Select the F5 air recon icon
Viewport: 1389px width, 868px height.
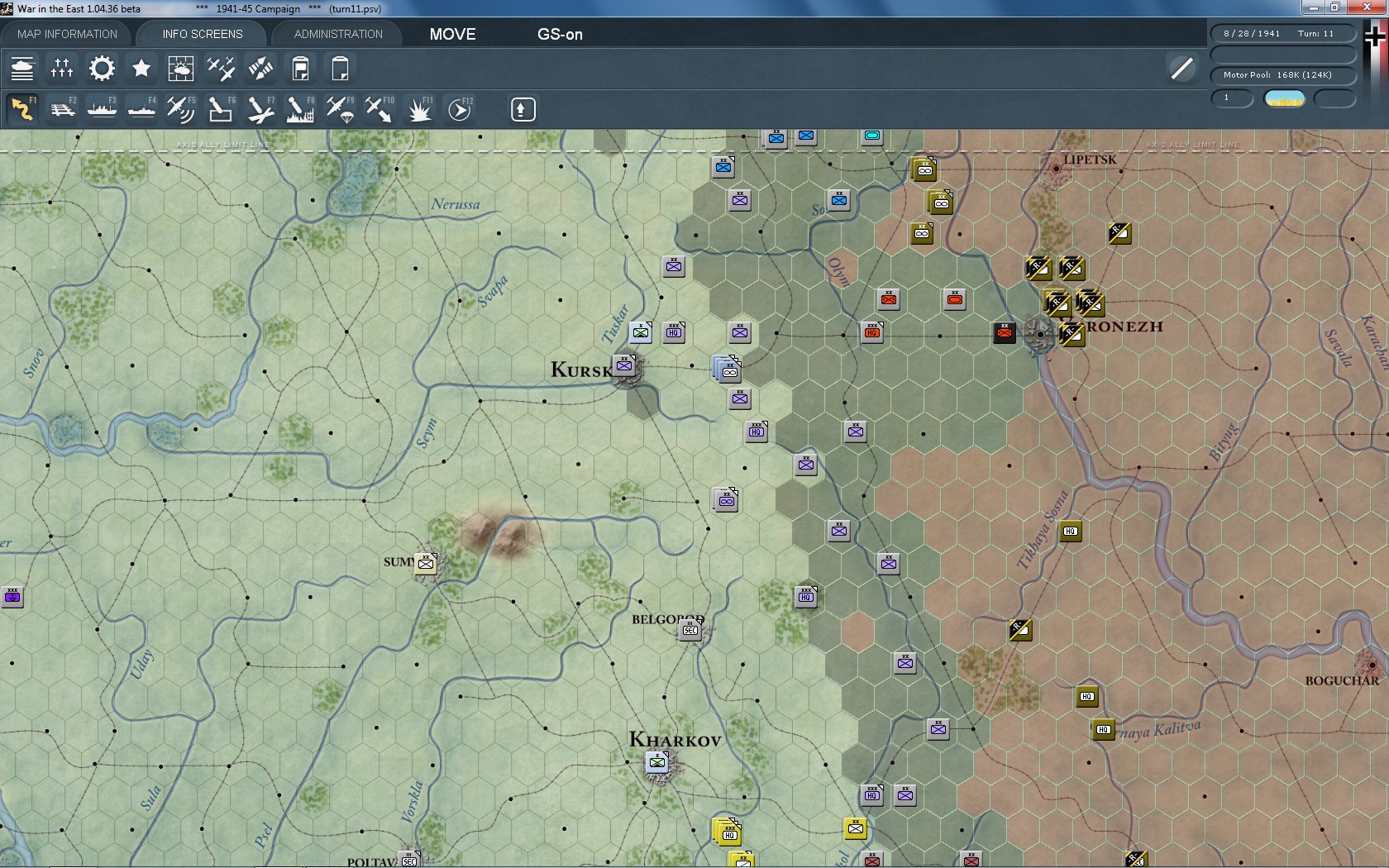[x=181, y=109]
